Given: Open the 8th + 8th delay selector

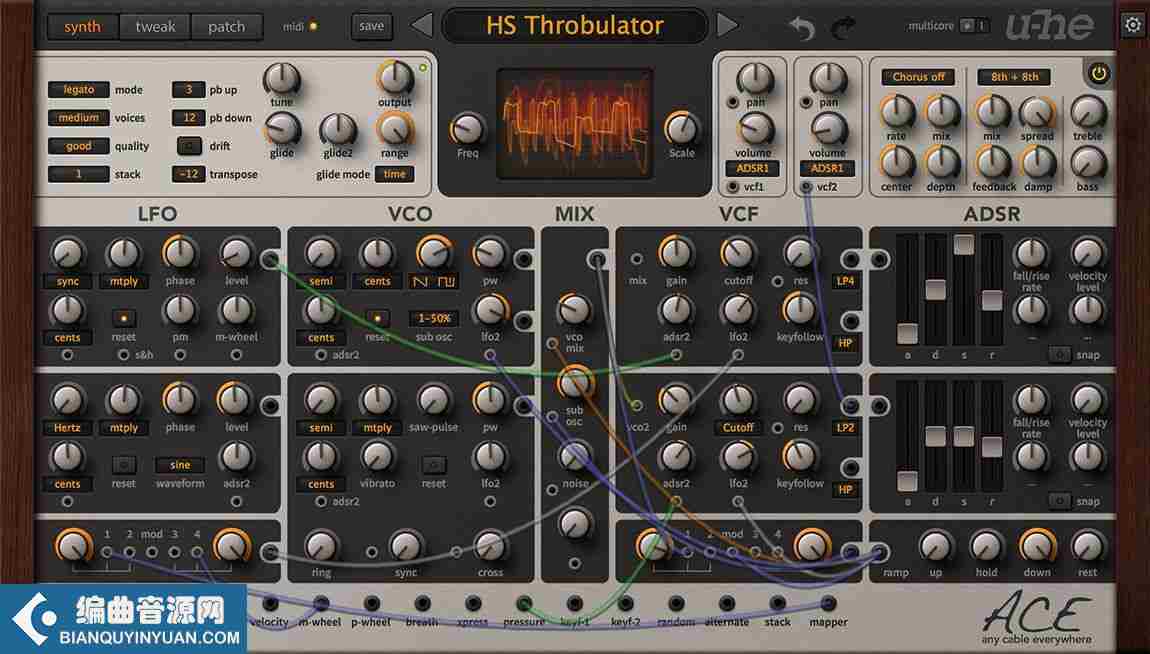Looking at the screenshot, I should pos(1014,77).
